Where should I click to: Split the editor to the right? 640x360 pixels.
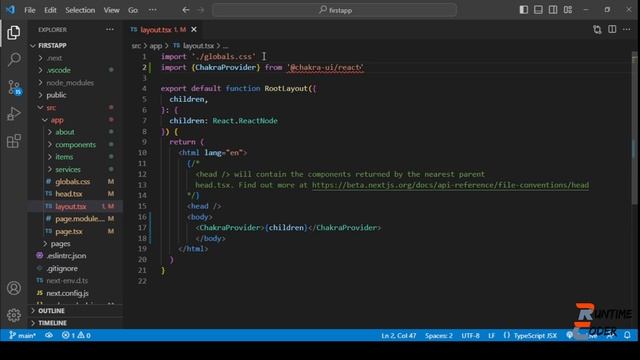tap(612, 29)
